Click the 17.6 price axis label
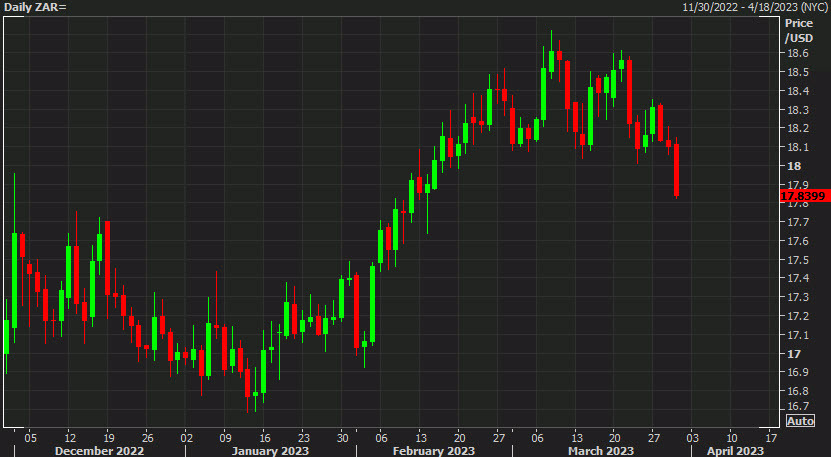 (798, 241)
